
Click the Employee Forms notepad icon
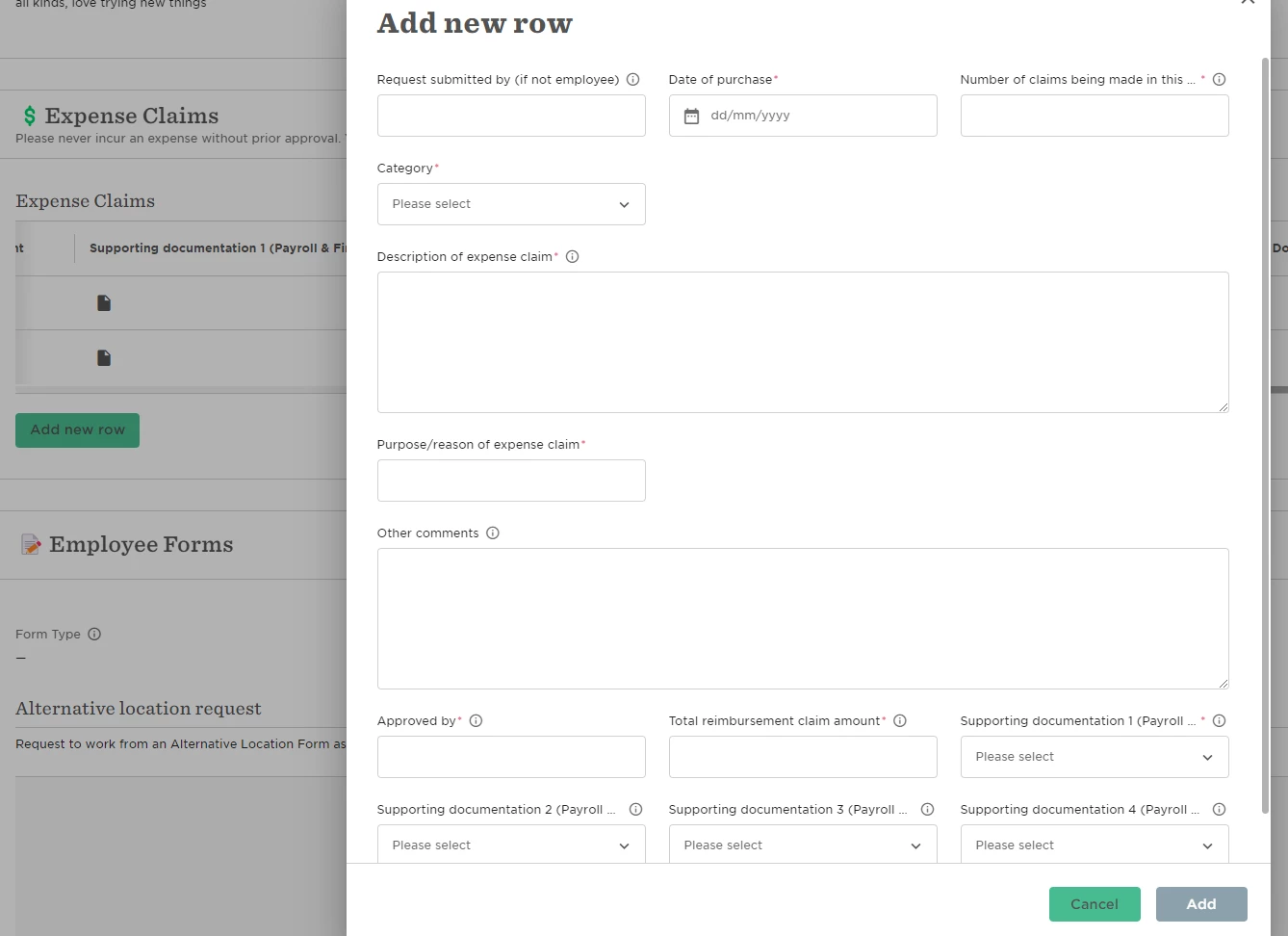pos(31,545)
